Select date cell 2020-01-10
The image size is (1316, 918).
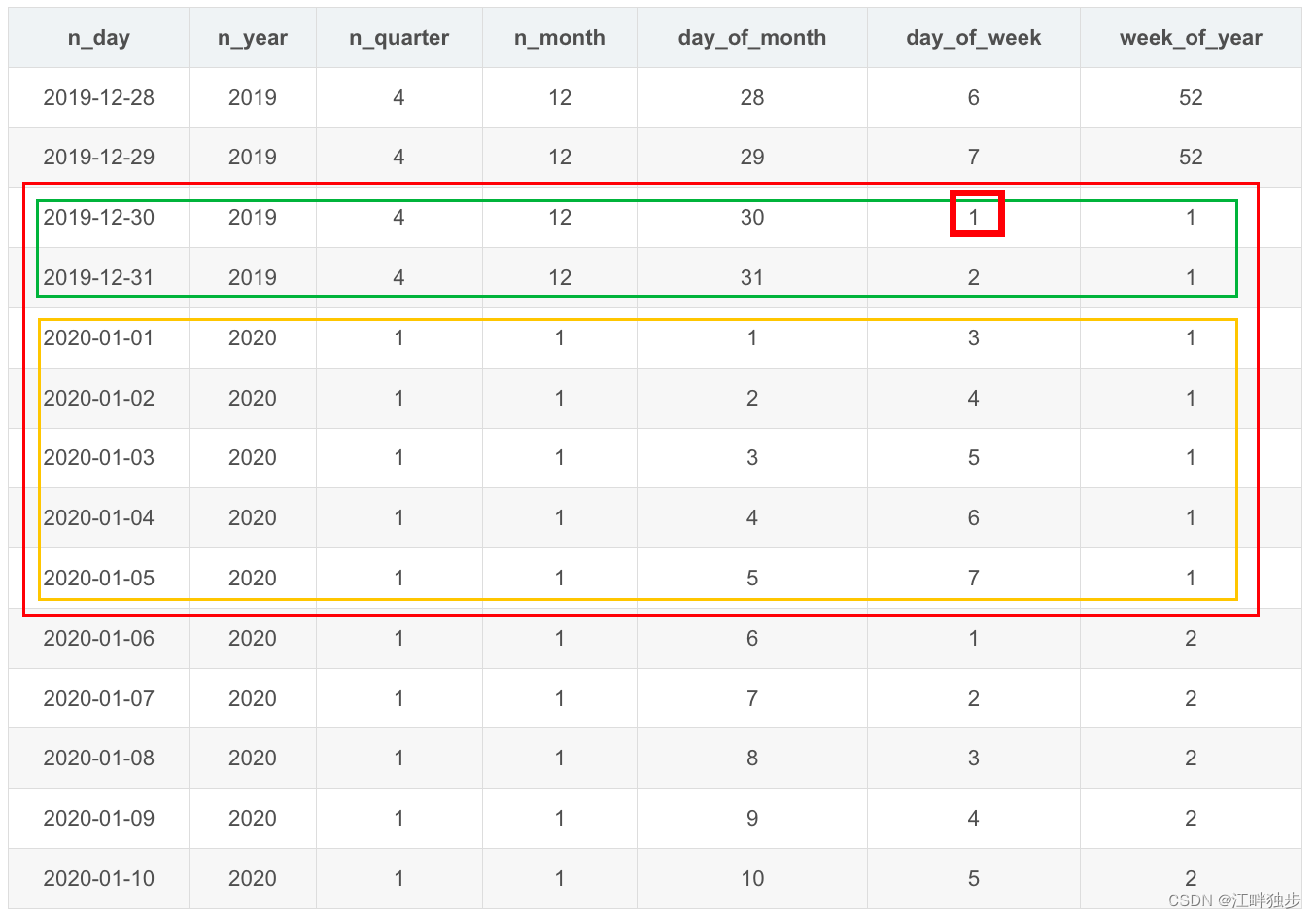[x=99, y=878]
